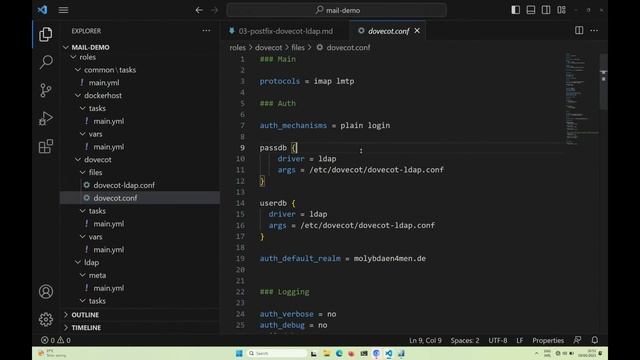Click dovecot in the breadcrumb
The width and height of the screenshot is (640, 360).
(269, 48)
